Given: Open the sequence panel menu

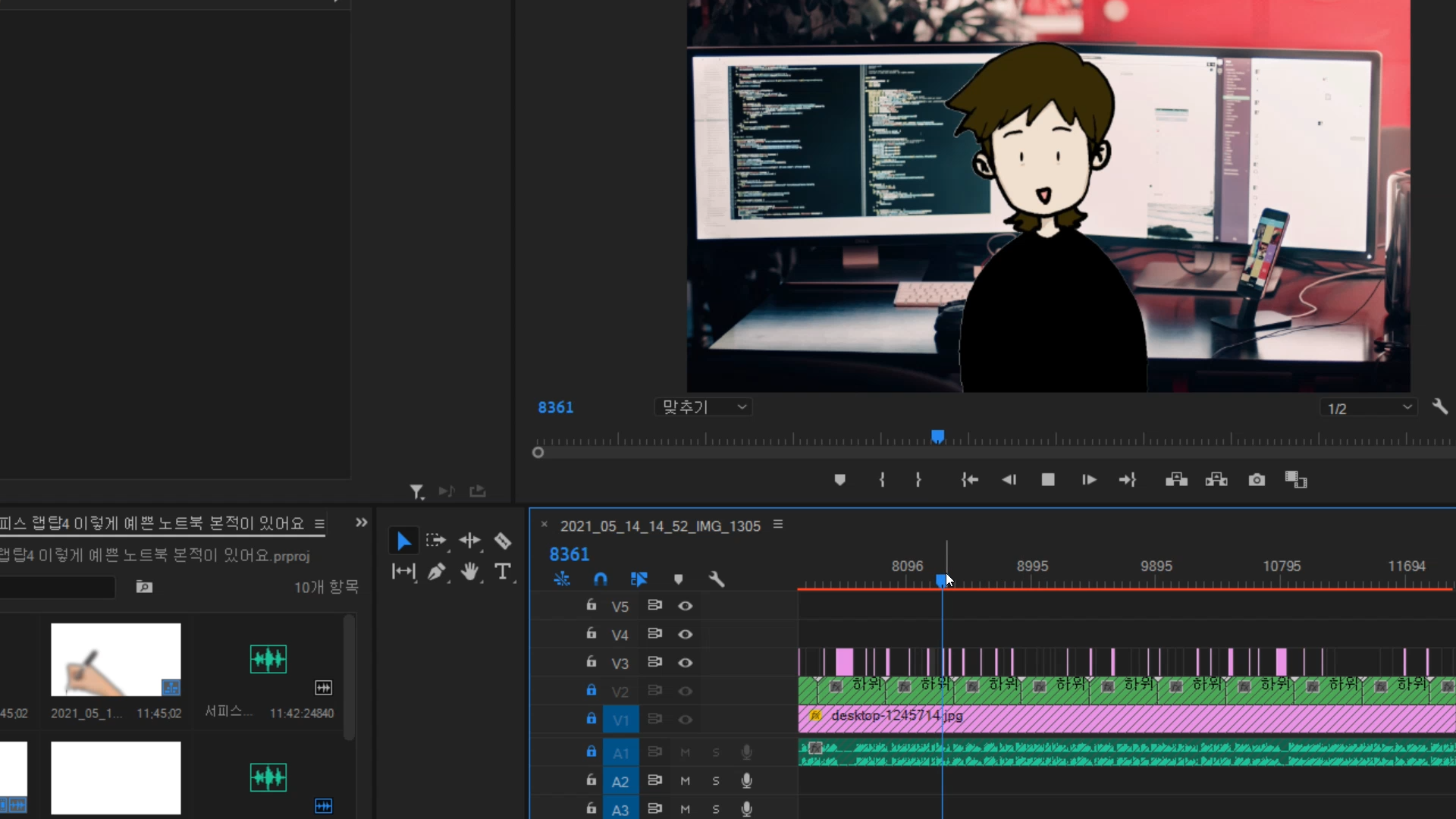Looking at the screenshot, I should tap(778, 525).
